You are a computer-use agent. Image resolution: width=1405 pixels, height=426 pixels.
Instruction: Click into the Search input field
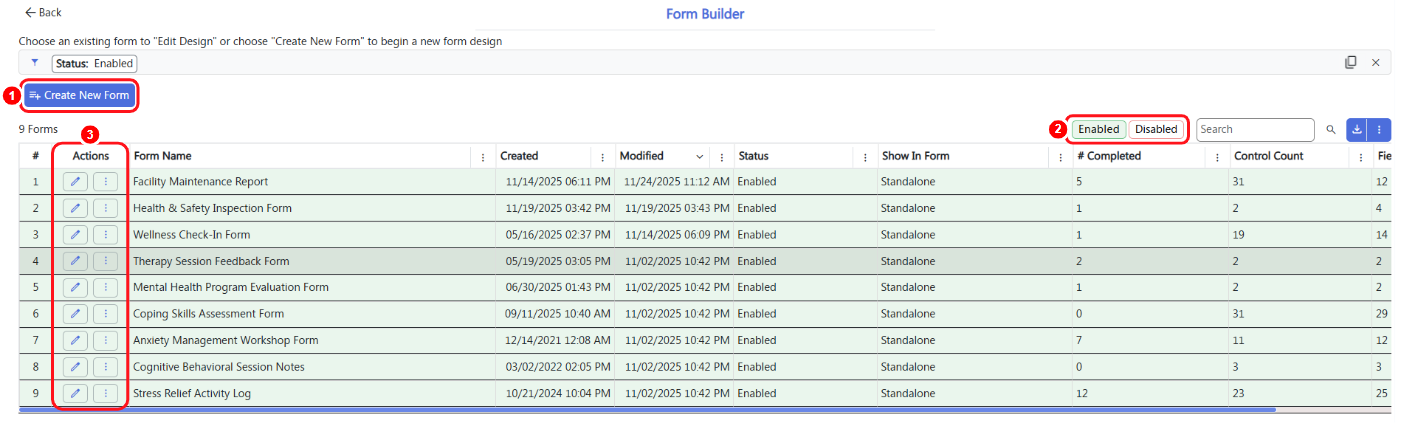pyautogui.click(x=1255, y=129)
